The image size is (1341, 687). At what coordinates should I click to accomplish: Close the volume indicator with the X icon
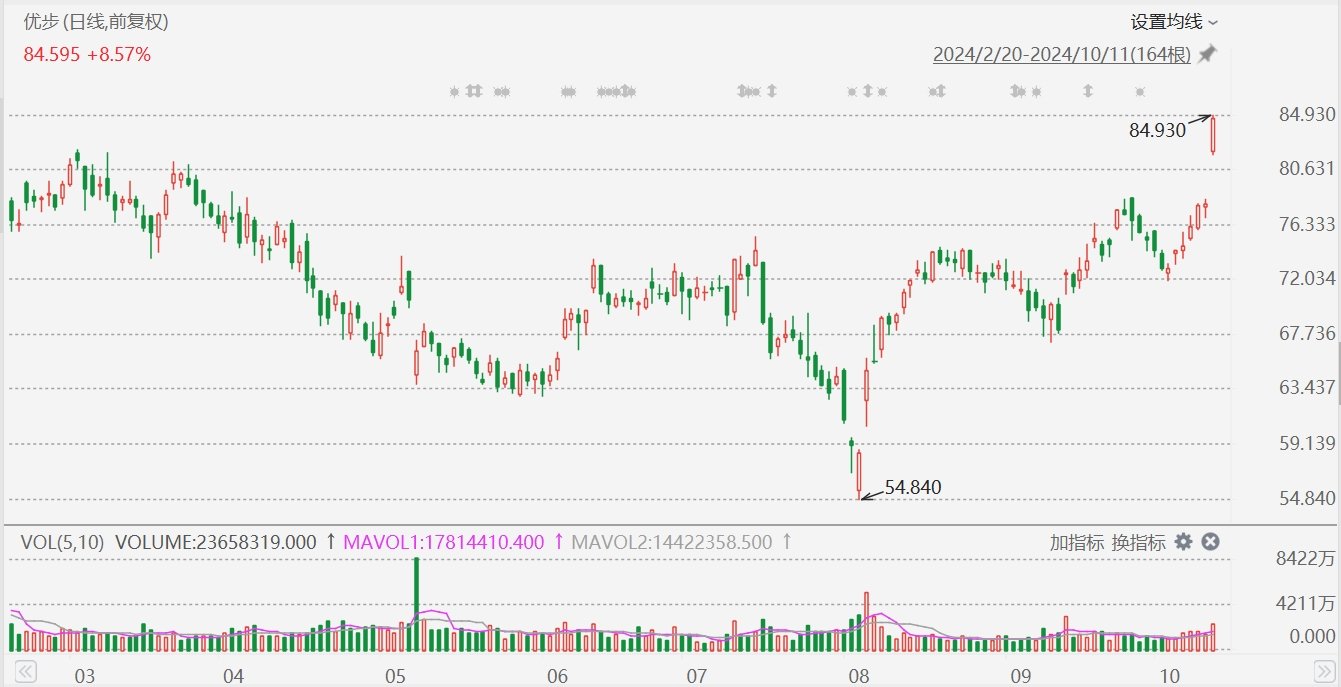(1211, 541)
